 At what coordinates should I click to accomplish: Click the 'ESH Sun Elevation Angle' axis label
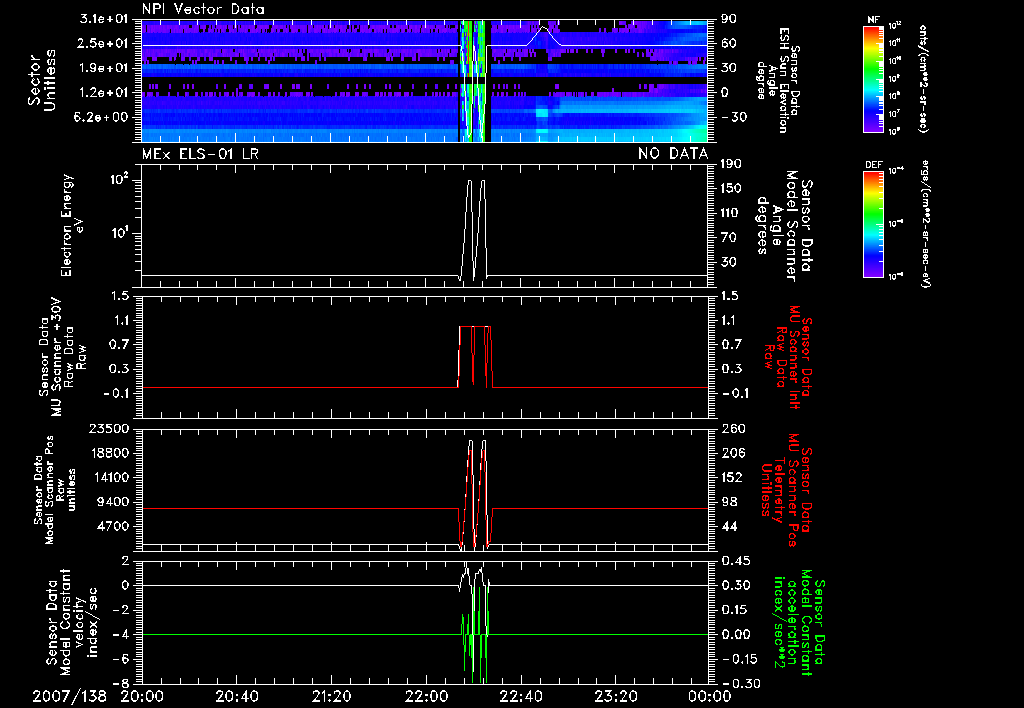pos(778,80)
